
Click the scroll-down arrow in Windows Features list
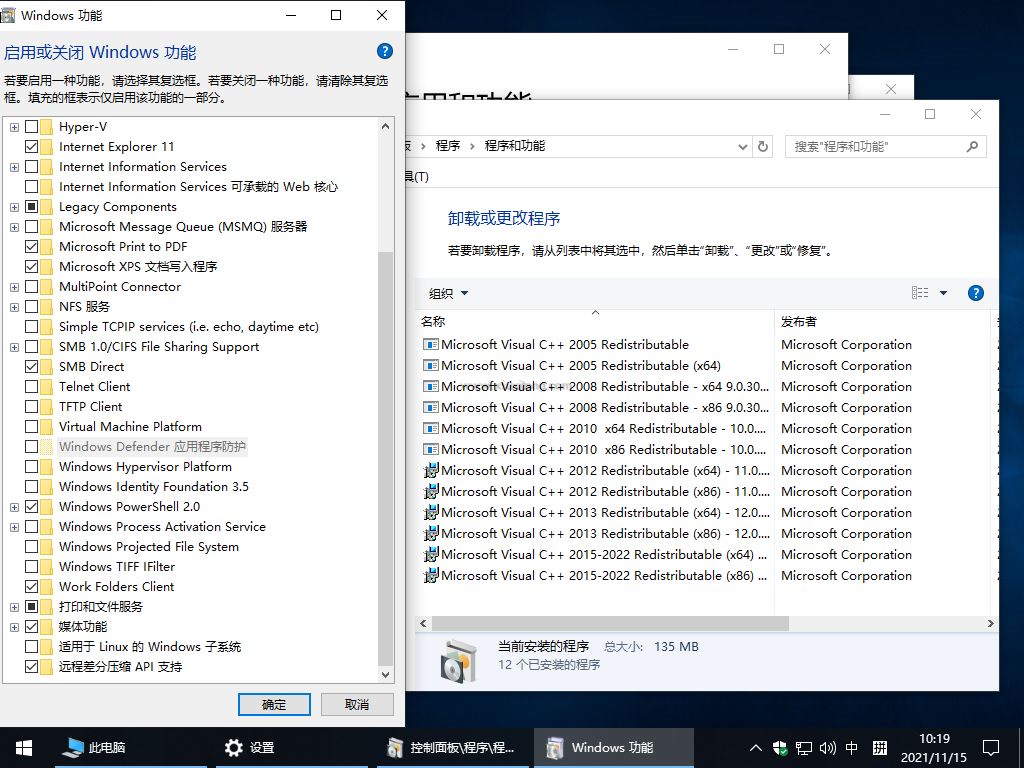[x=385, y=675]
